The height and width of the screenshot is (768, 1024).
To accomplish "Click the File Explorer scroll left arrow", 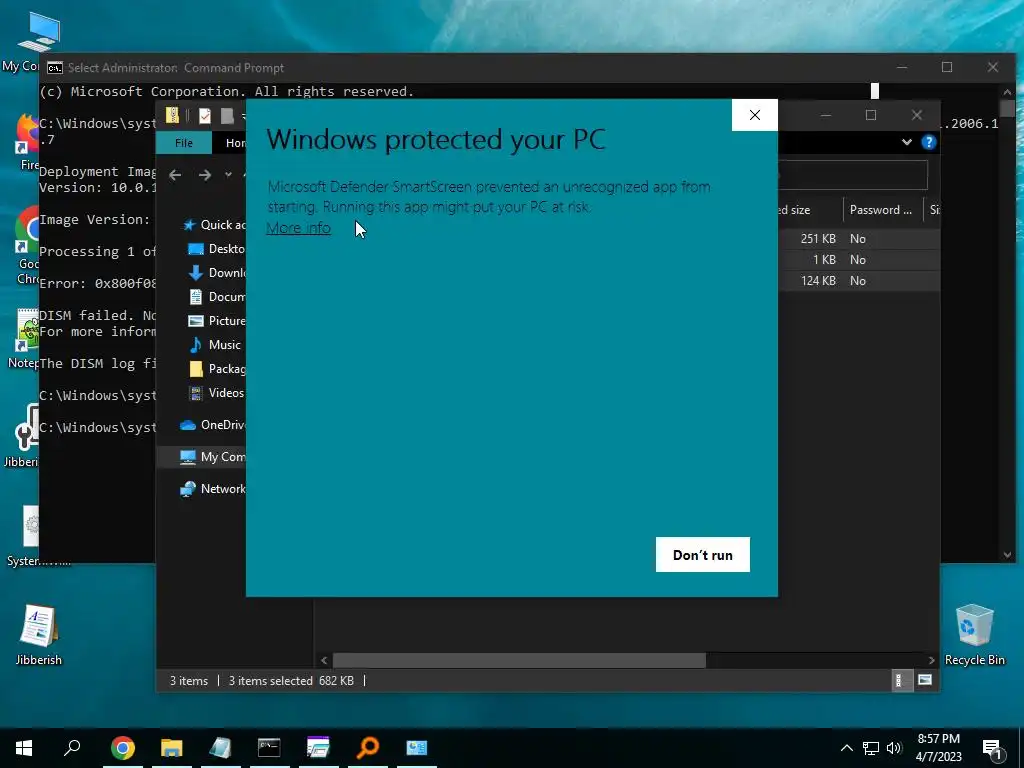I will [324, 660].
